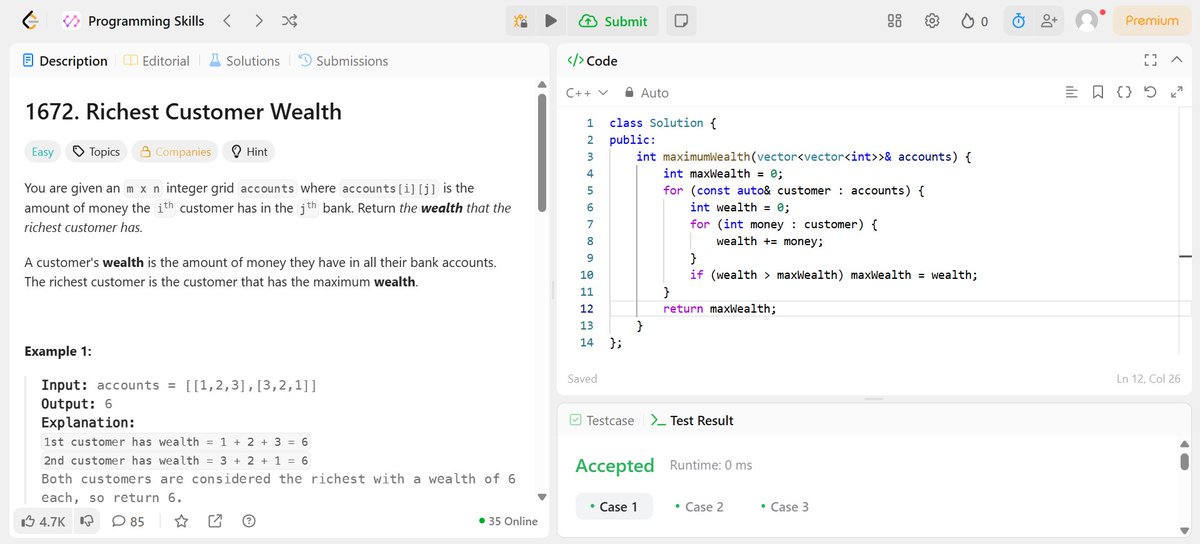The image size is (1200, 544).
Task: Show the Topics tag
Action: click(96, 152)
